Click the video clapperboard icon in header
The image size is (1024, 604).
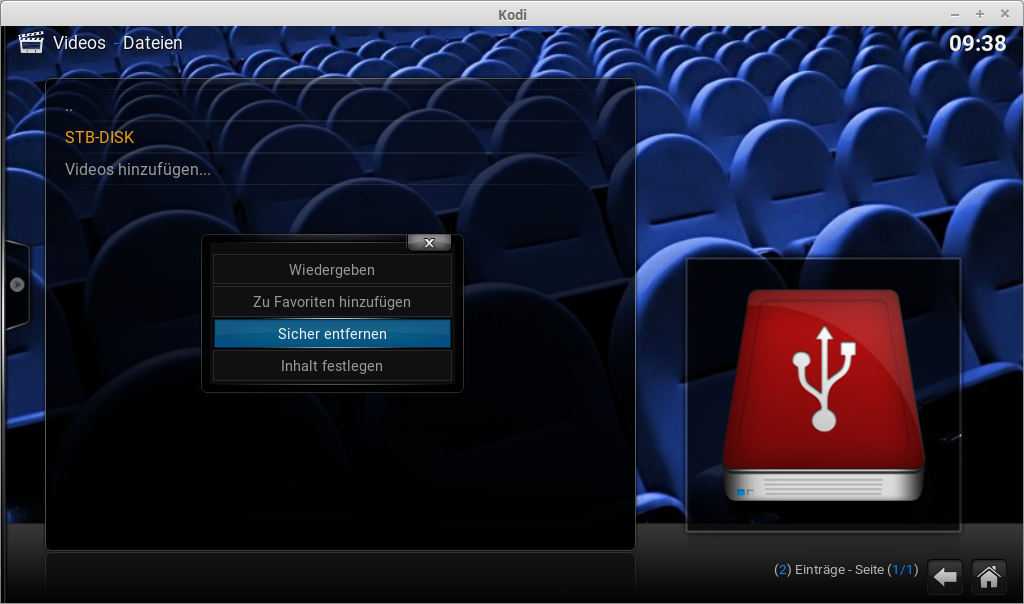(32, 43)
